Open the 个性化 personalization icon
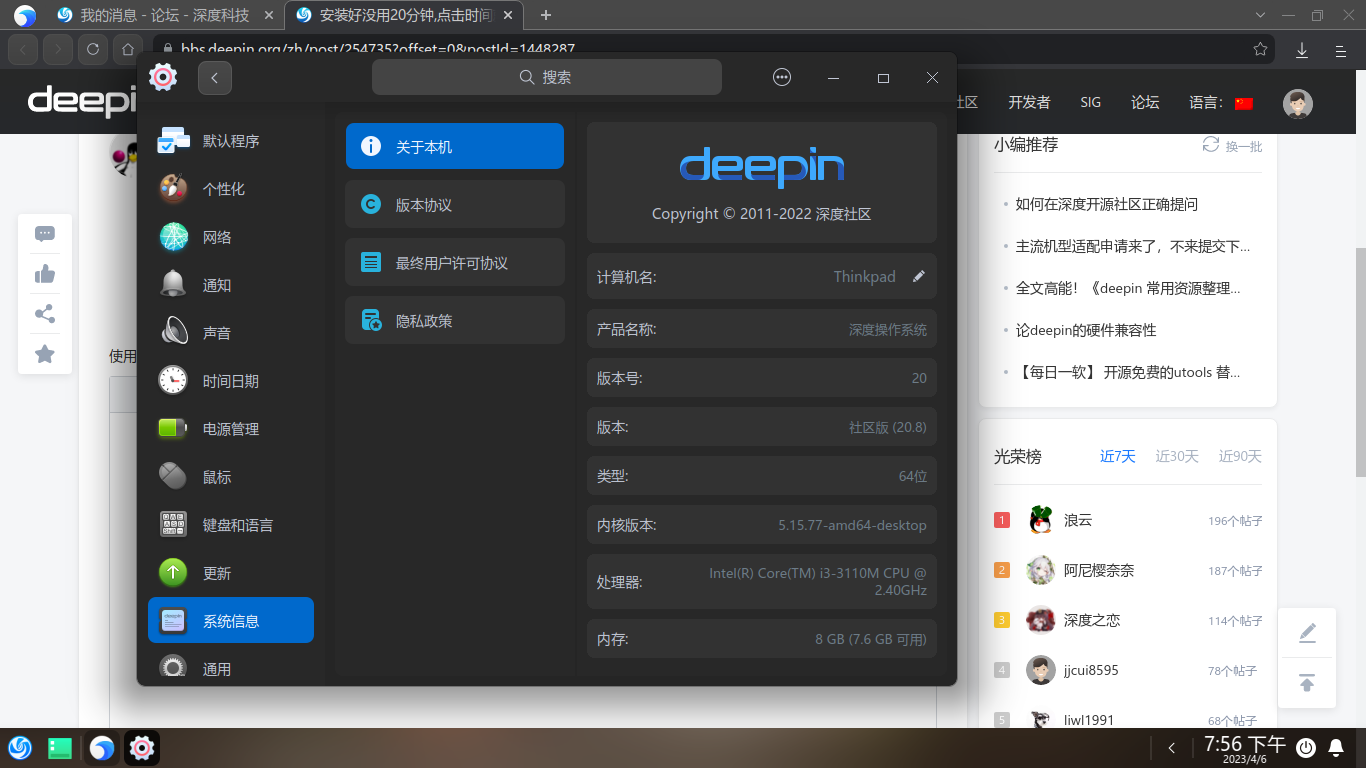Image resolution: width=1366 pixels, height=768 pixels. 173,188
